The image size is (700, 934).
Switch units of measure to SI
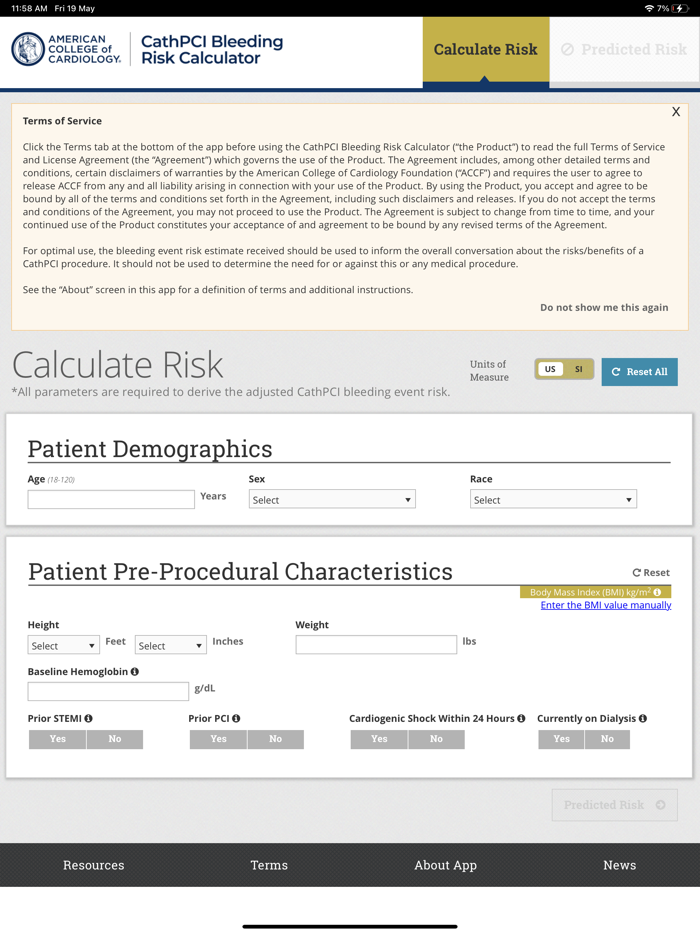(577, 369)
